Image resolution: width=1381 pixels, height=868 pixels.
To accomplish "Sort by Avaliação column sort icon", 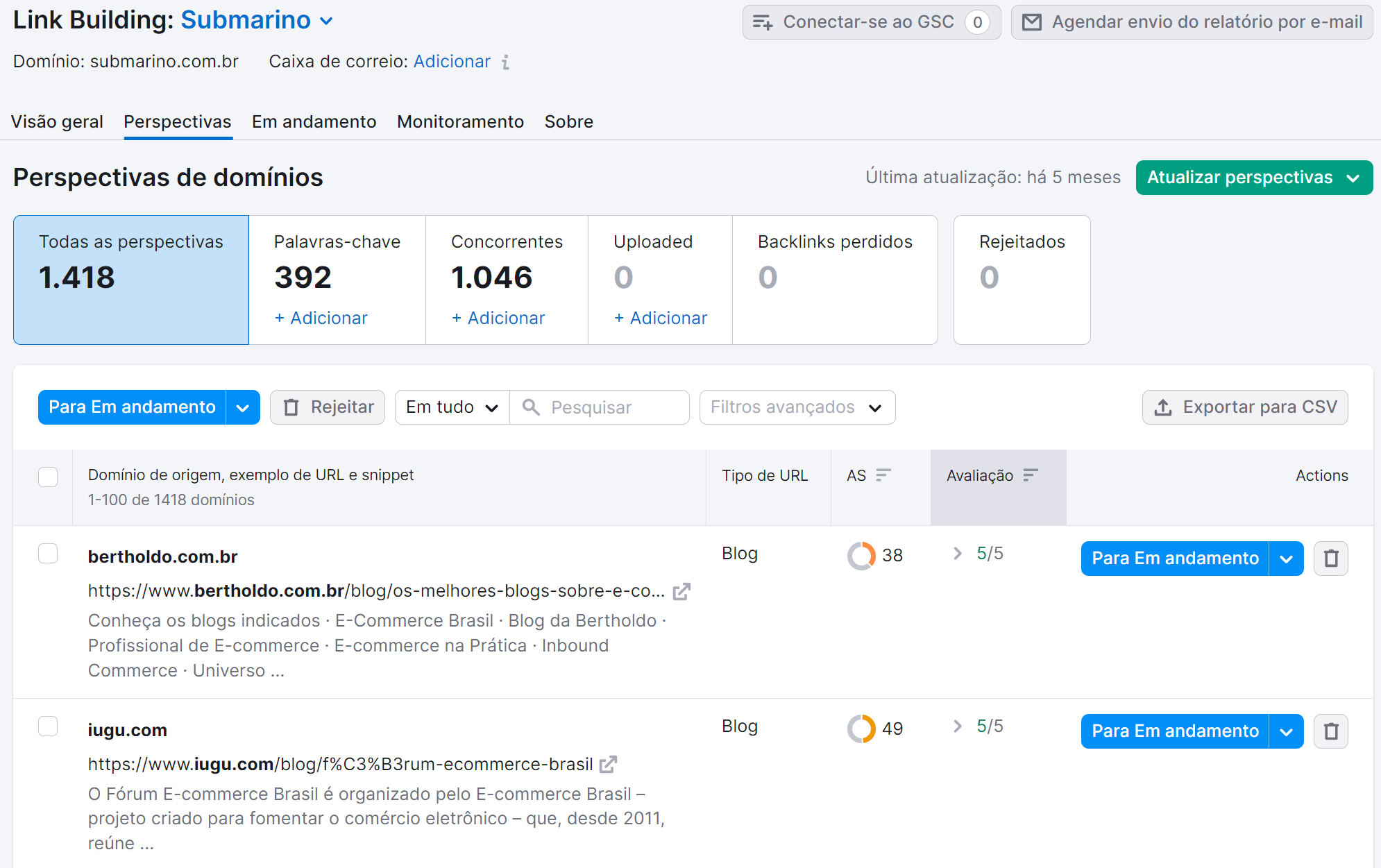I will [x=1031, y=475].
